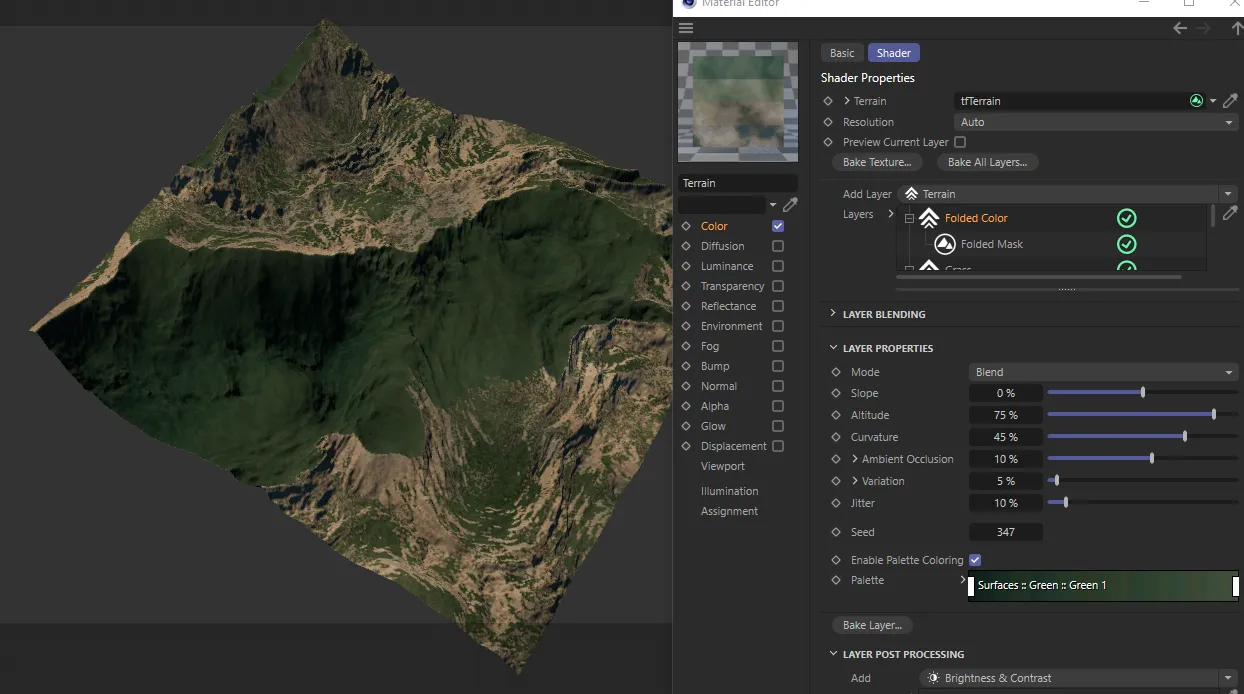The width and height of the screenshot is (1244, 694).
Task: Click the Slope keyframe diamond icon
Action: [x=836, y=393]
